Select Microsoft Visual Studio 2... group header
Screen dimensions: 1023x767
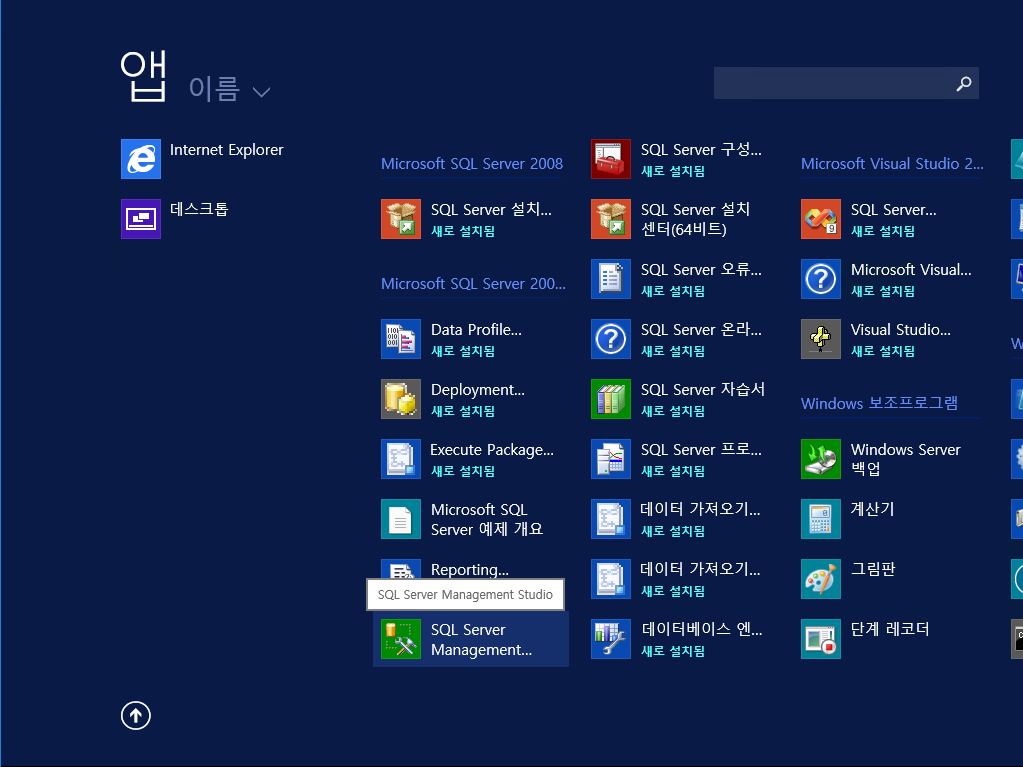point(892,164)
